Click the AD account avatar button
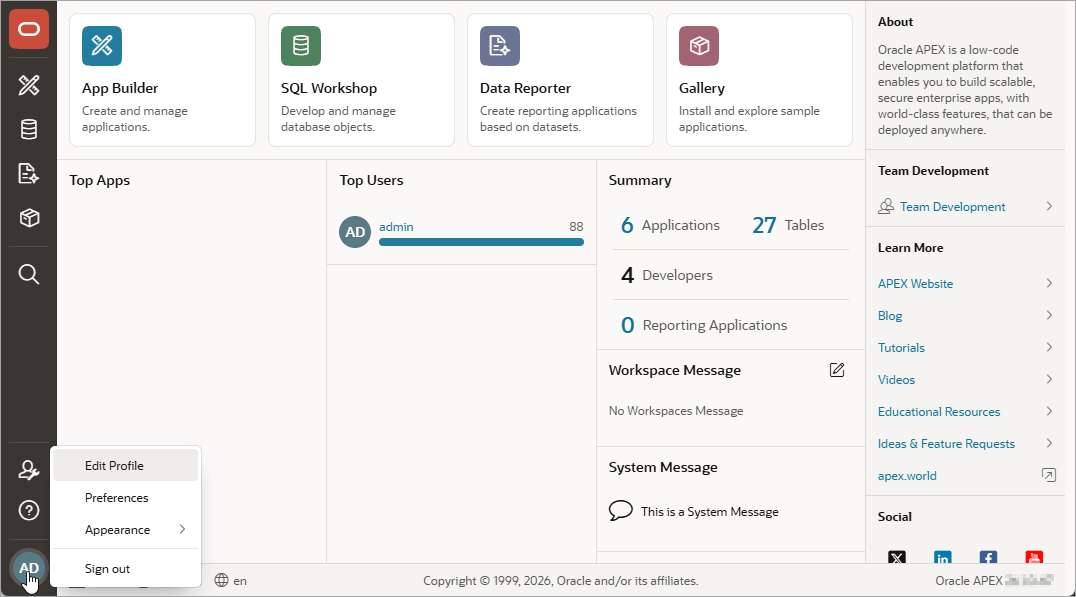 (29, 568)
